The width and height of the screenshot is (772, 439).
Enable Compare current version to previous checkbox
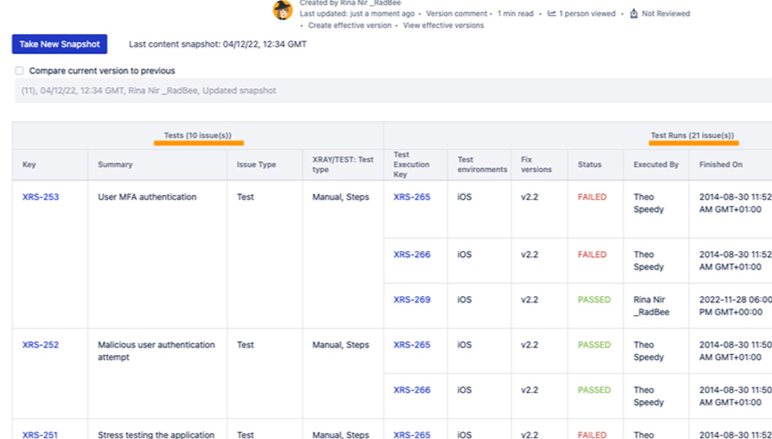pos(20,71)
